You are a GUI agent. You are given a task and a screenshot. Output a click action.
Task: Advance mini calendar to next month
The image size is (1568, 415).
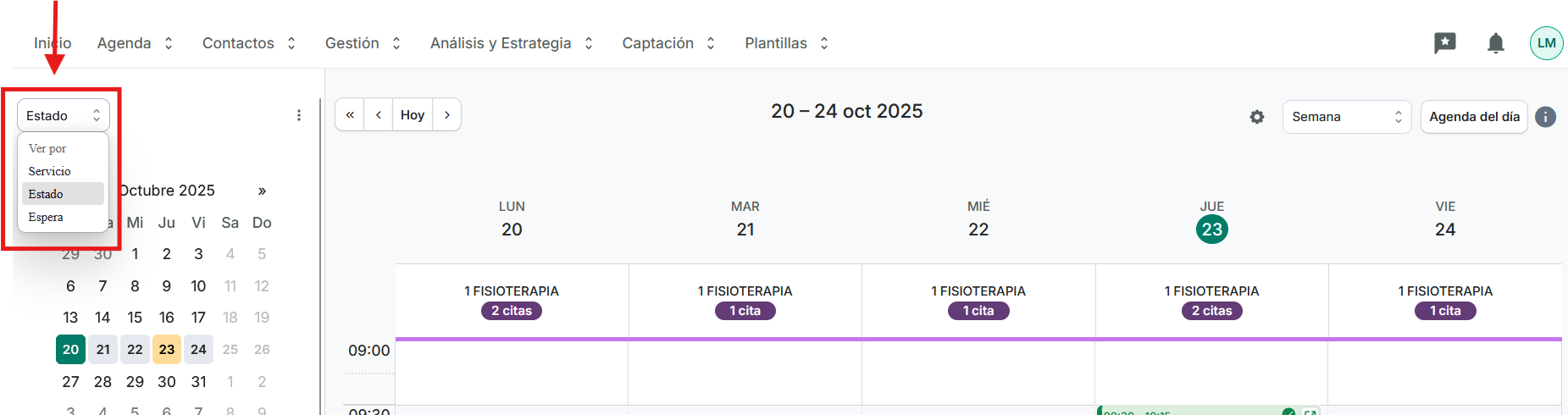coord(262,191)
